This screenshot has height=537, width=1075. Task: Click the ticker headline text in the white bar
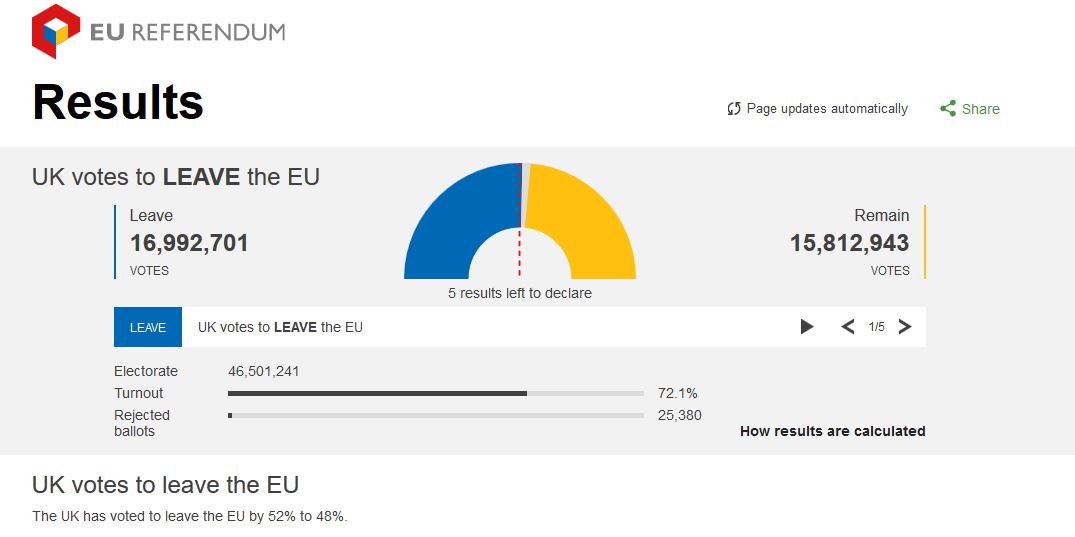[x=280, y=327]
